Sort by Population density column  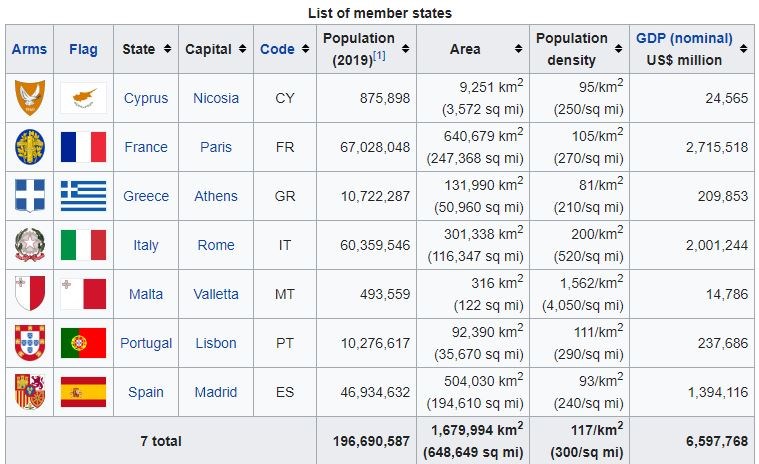coord(619,49)
